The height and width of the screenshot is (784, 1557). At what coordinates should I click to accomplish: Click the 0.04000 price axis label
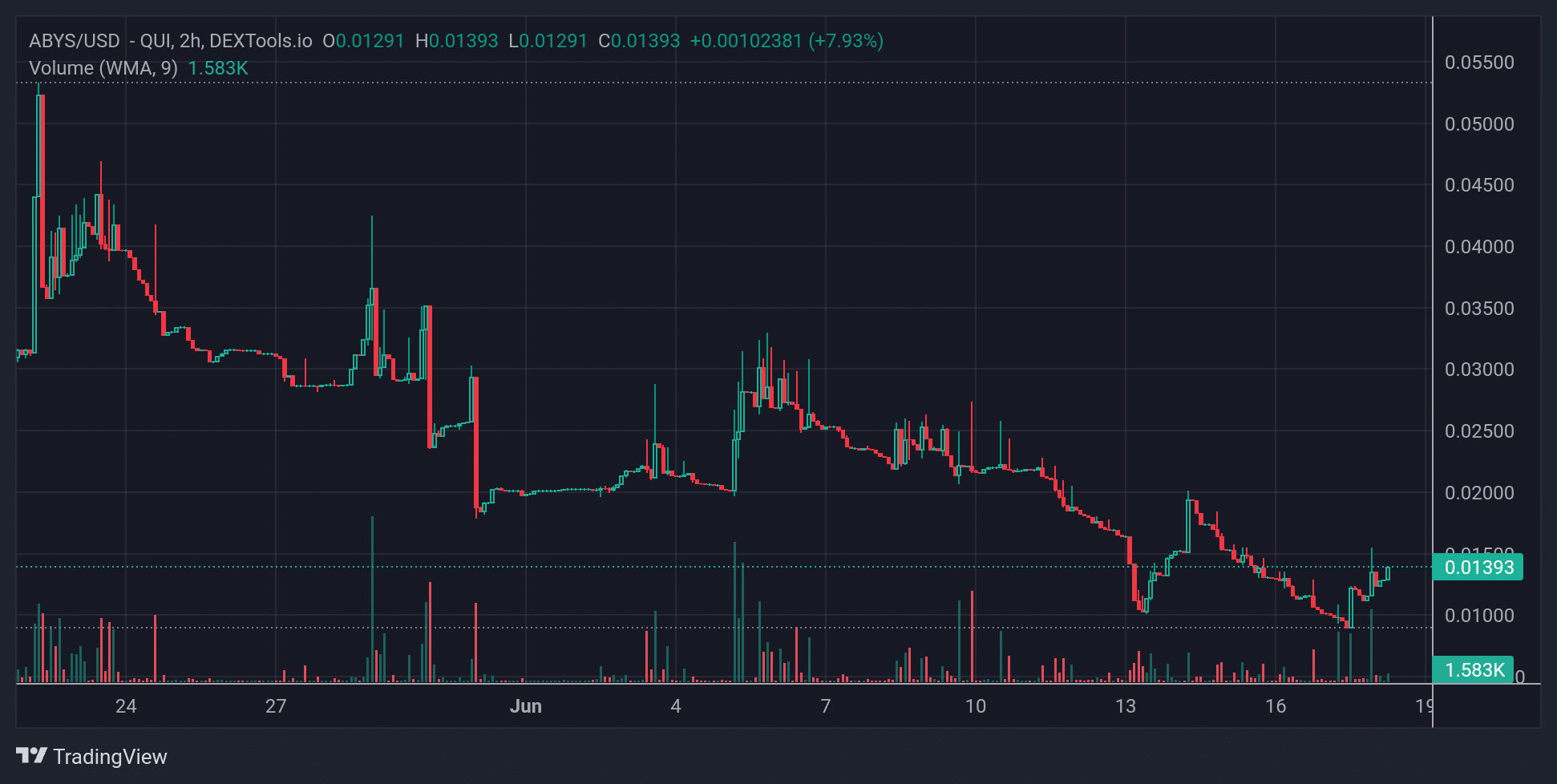(x=1479, y=247)
